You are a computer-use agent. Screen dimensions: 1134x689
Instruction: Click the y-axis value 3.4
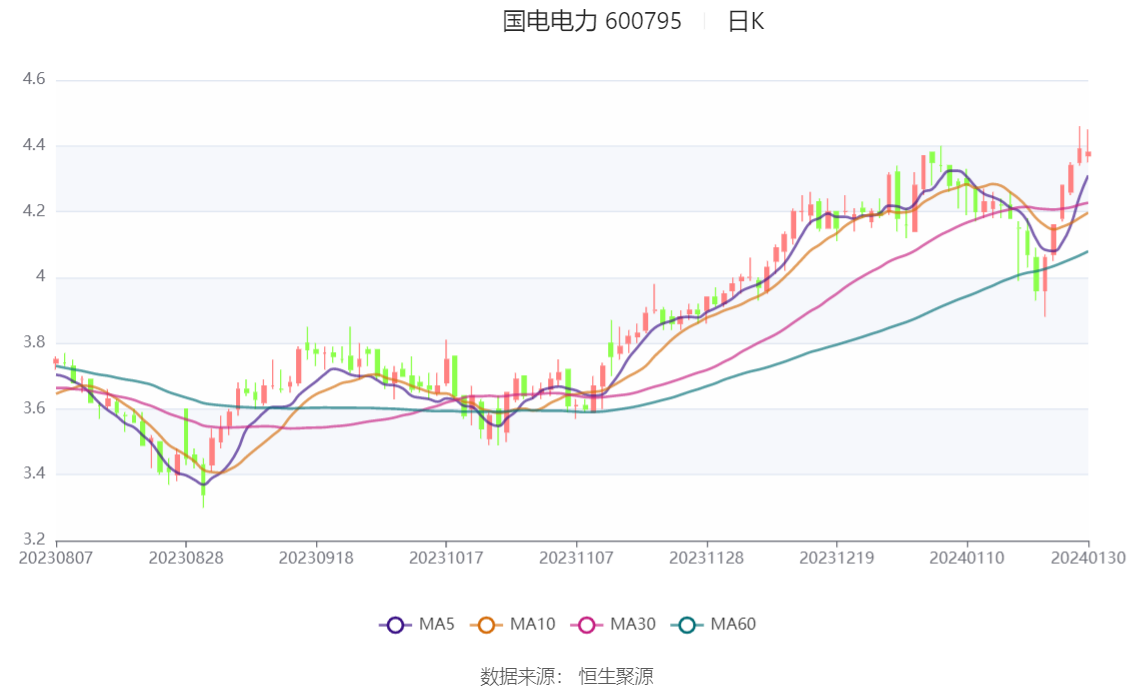[34, 474]
